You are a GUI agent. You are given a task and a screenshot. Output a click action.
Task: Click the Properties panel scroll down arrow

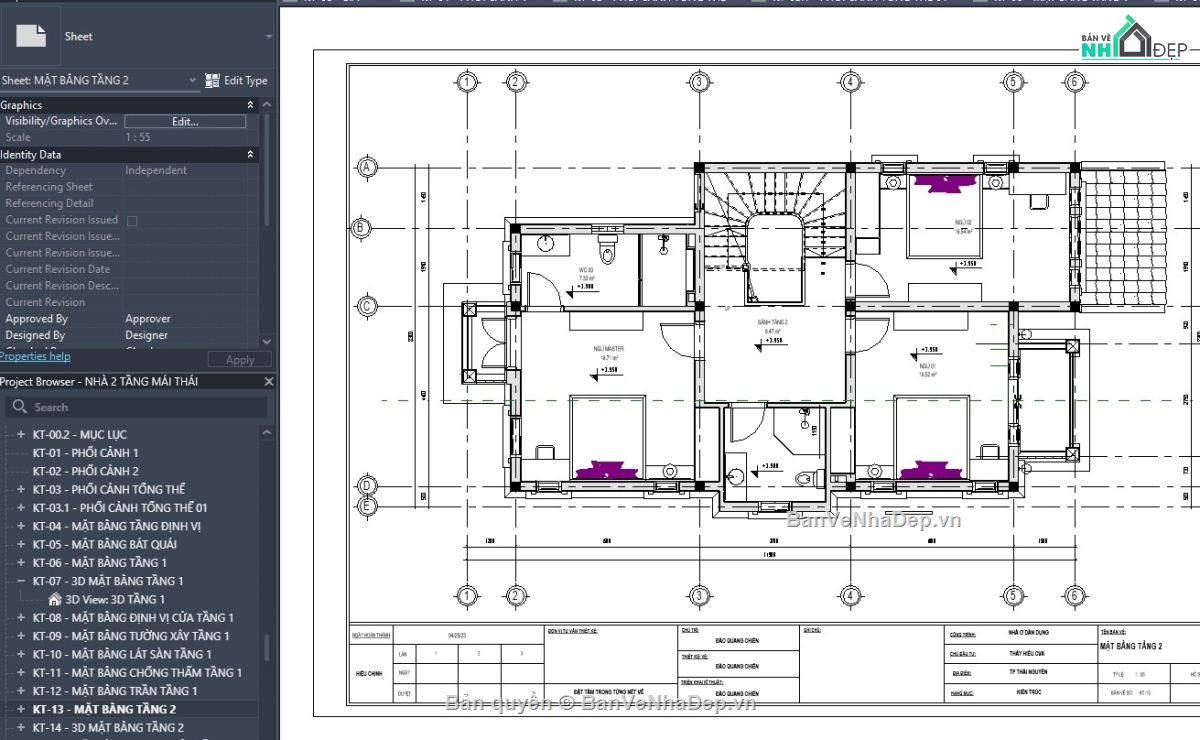point(266,341)
